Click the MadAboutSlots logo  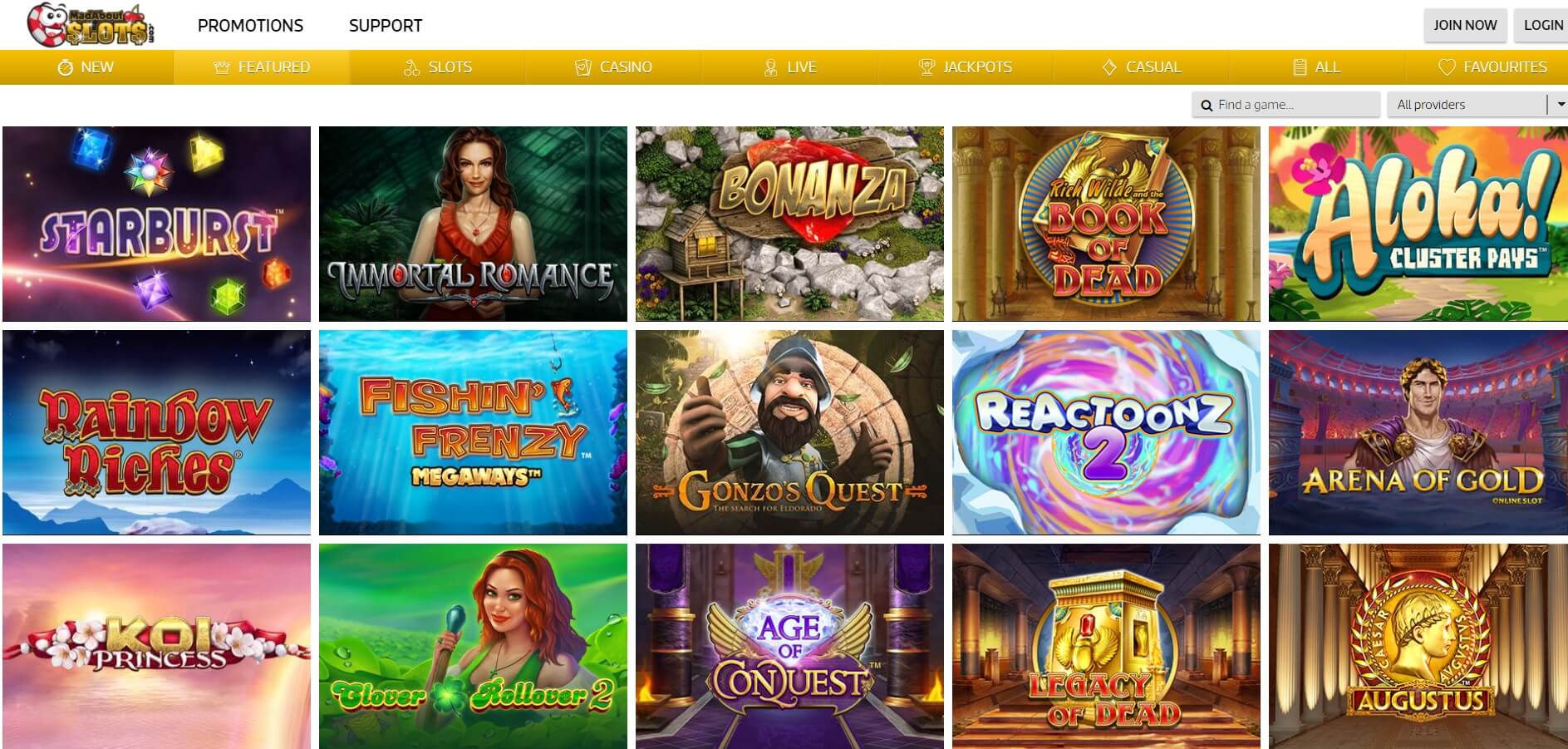tap(91, 24)
